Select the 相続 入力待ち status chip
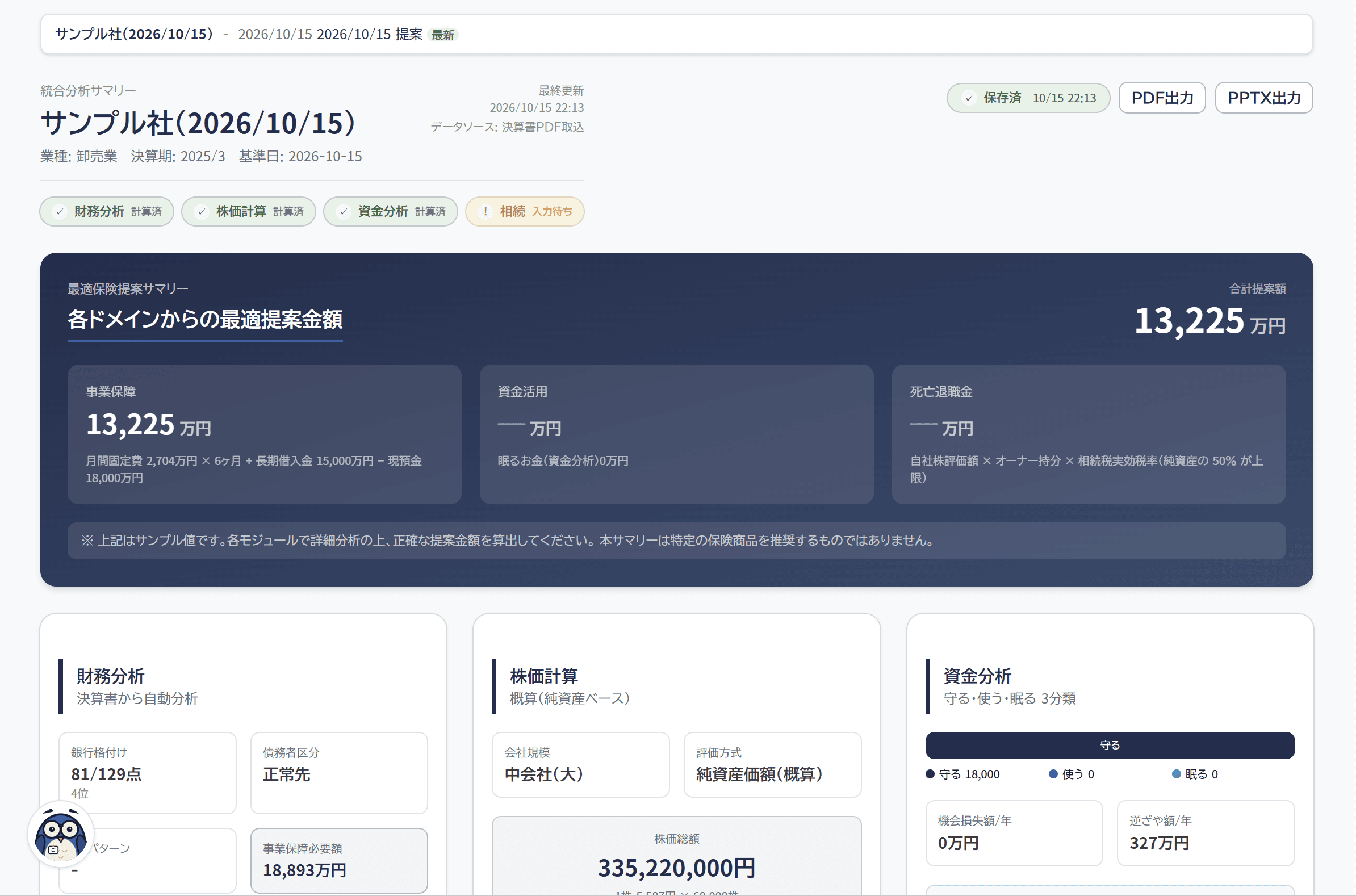 (525, 211)
